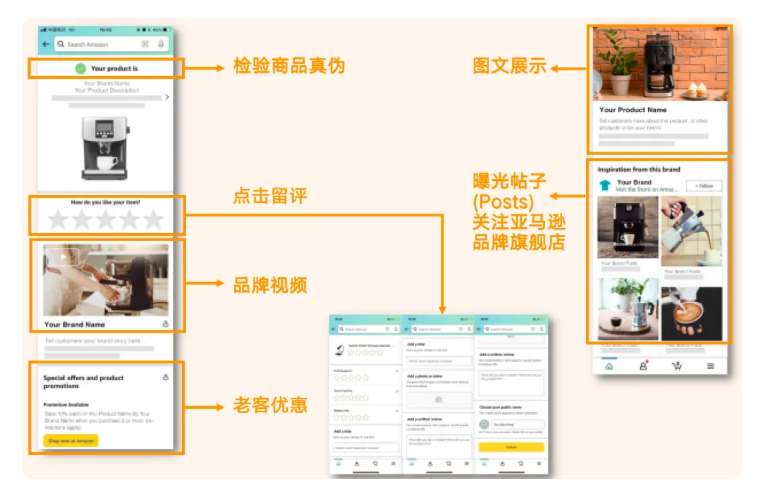Click the camera scan icon in search bar
Screen dimensions: 760x489
pyautogui.click(x=145, y=45)
